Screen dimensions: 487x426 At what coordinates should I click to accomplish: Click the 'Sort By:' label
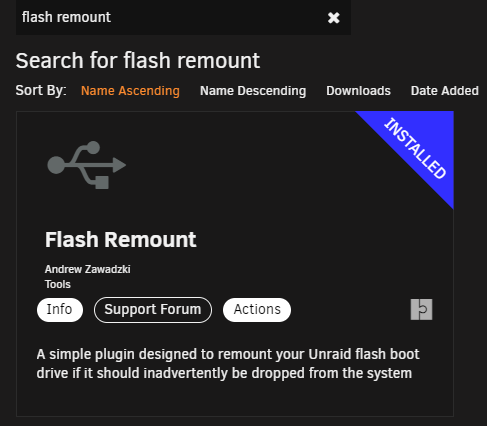pos(41,90)
